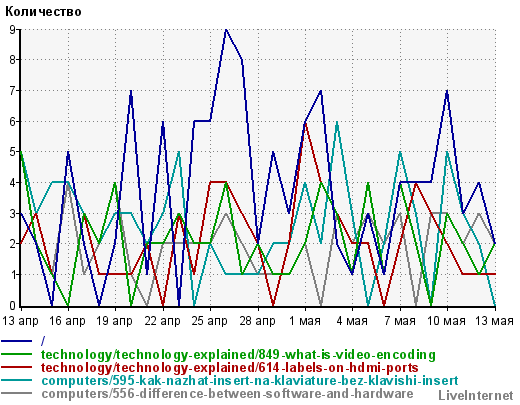Open the kak-nazhat-insert legend link
Screen dimensions: 520x405
tap(250, 381)
